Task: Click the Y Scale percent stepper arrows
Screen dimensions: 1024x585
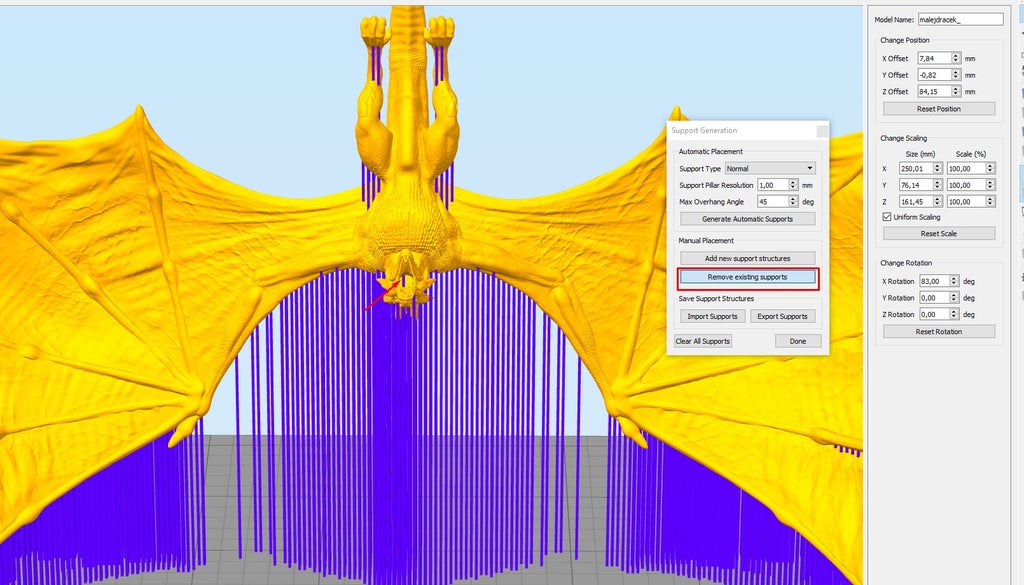Action: click(x=991, y=185)
